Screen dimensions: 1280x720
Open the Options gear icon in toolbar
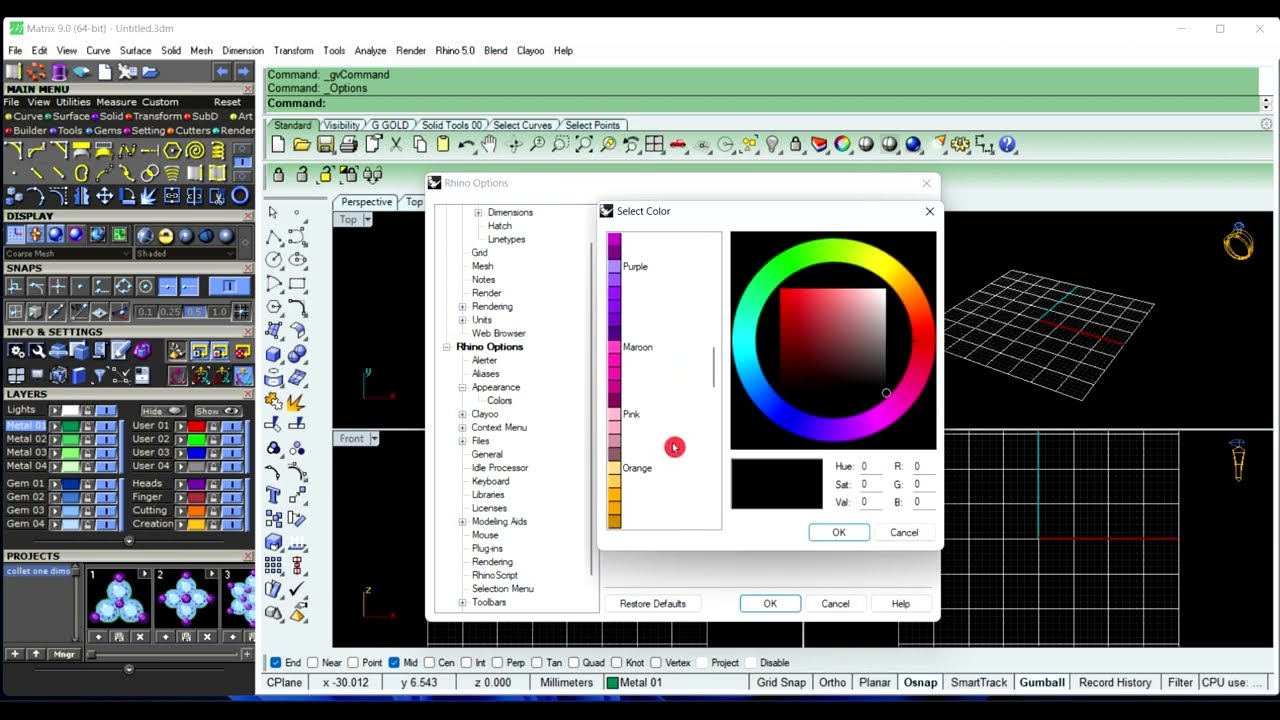click(961, 145)
